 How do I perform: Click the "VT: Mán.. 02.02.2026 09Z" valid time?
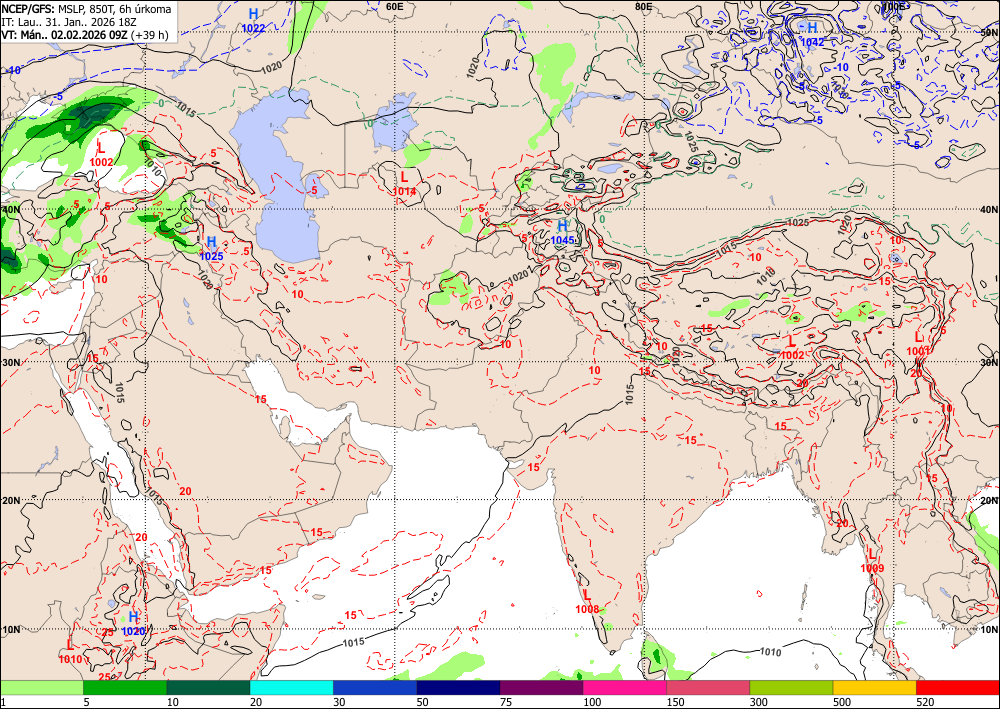(64, 34)
